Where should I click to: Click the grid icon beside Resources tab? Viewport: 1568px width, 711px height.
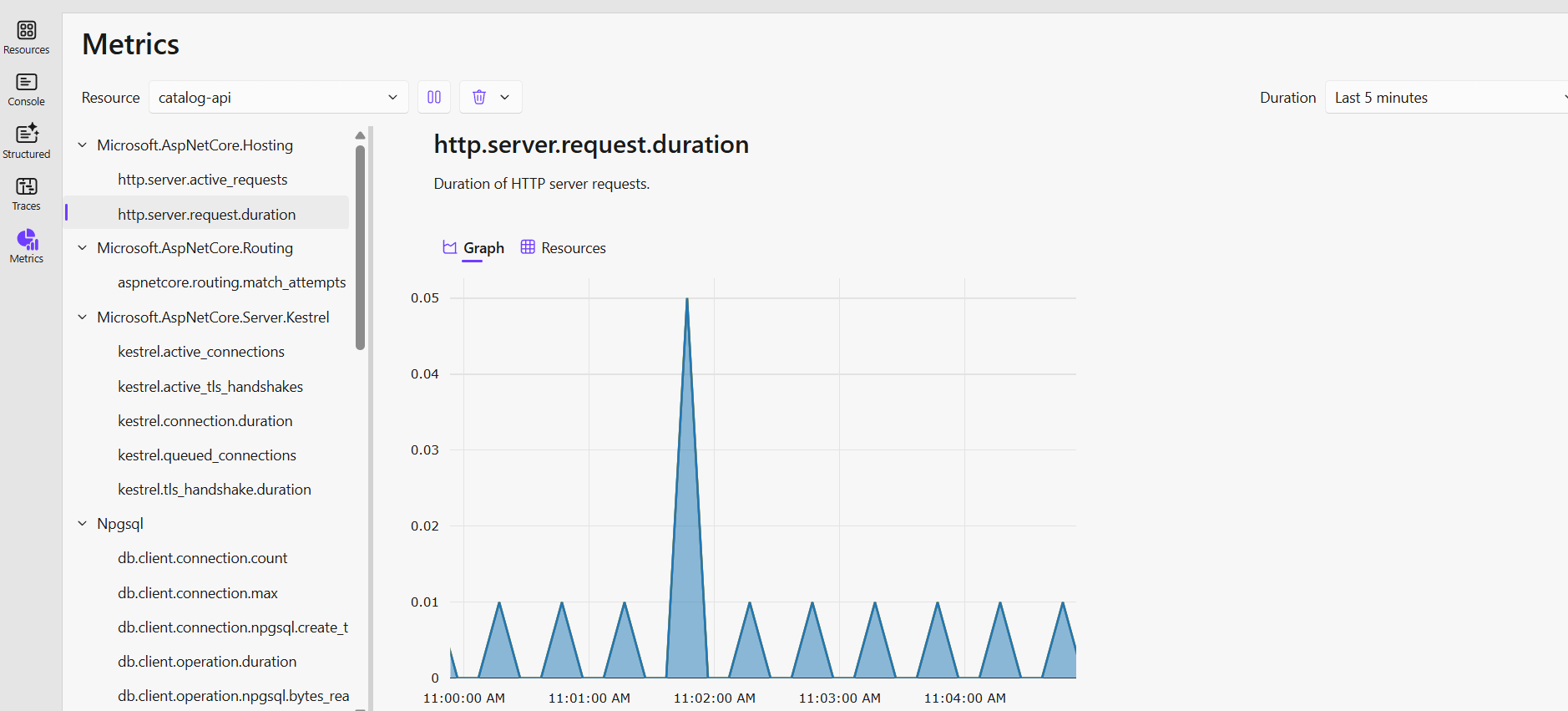(x=528, y=247)
